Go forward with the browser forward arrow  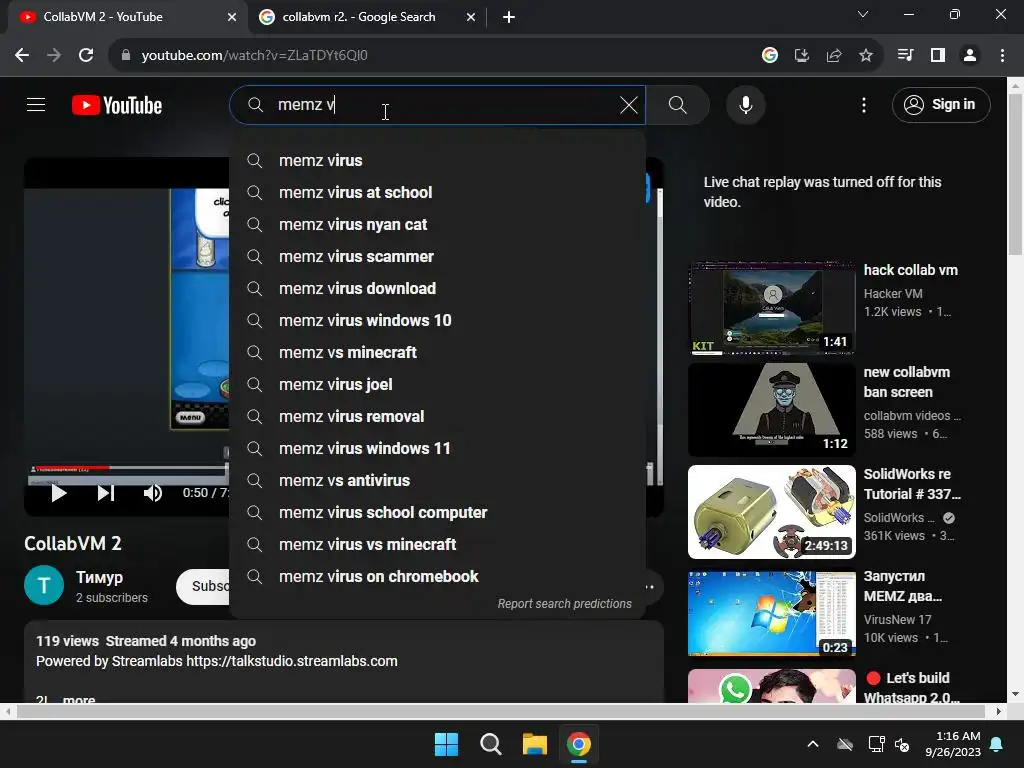(54, 56)
